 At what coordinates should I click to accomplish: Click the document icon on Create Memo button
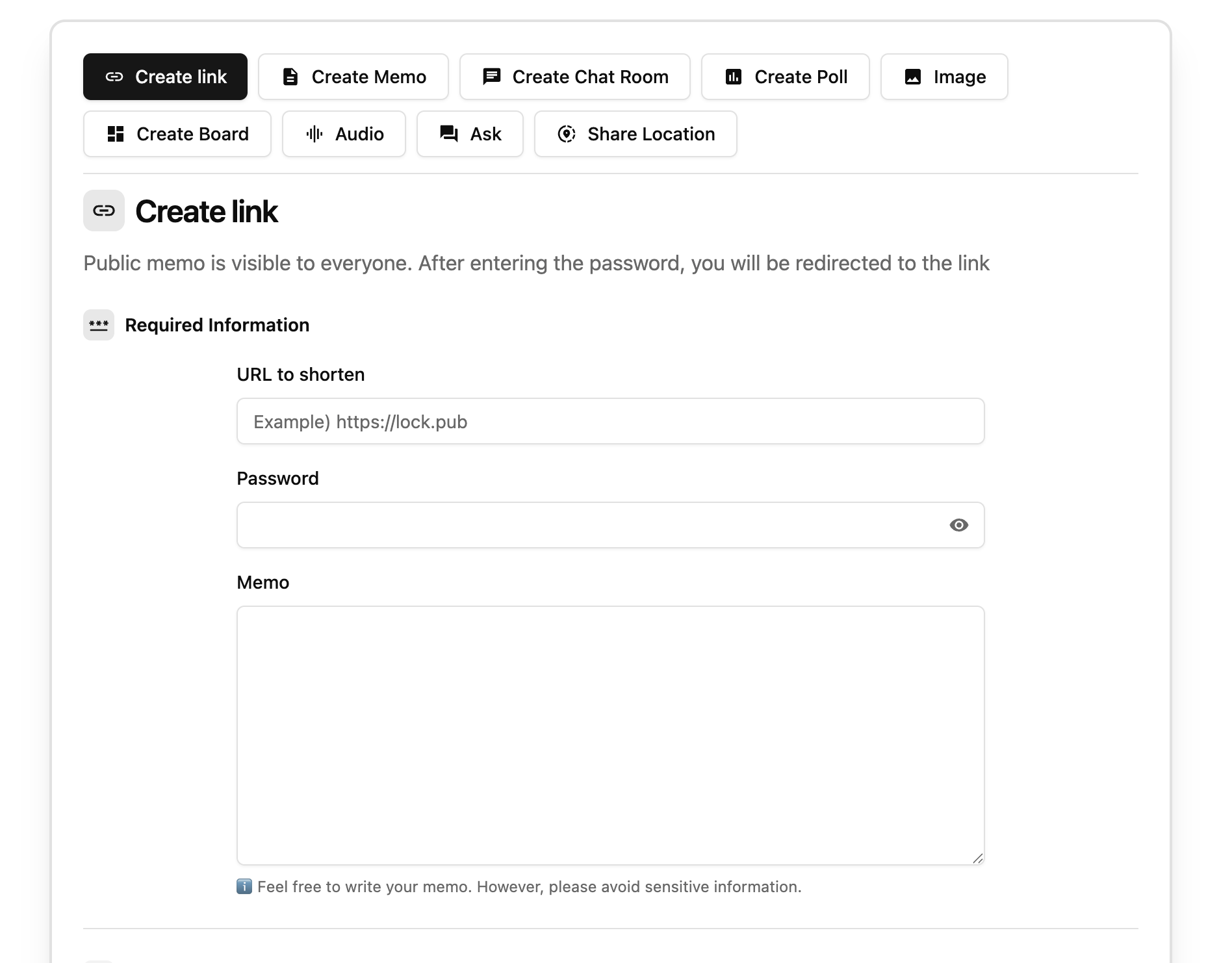290,76
